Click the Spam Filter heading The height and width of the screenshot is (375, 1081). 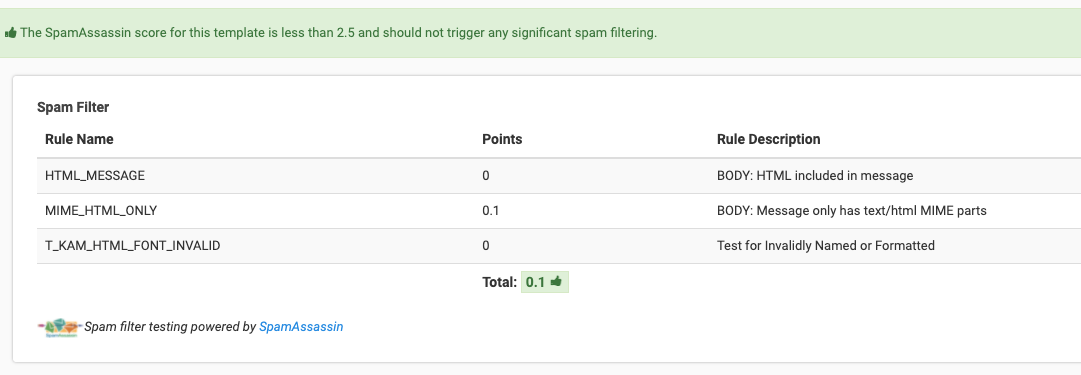73,108
